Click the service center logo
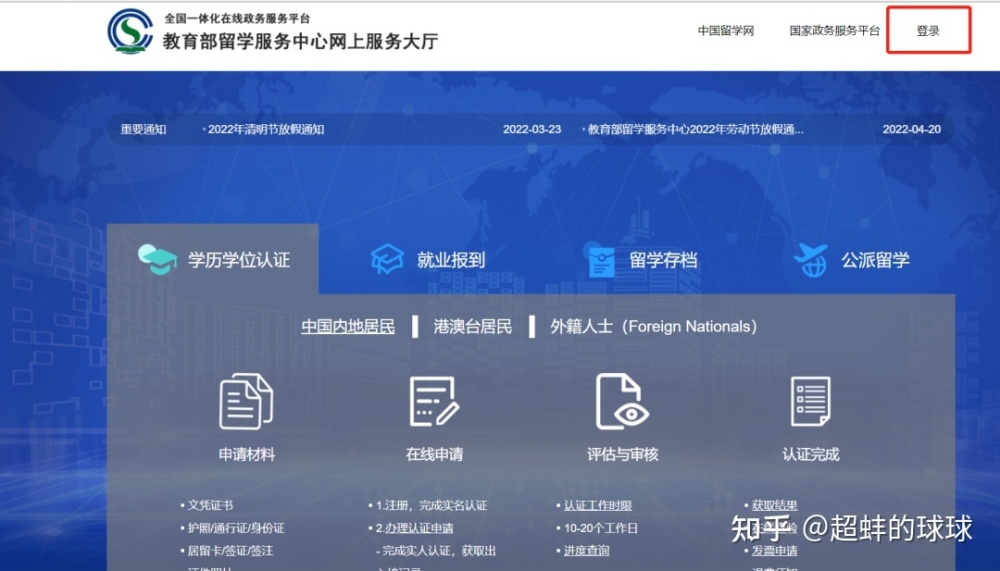The width and height of the screenshot is (1000, 571). coord(130,31)
